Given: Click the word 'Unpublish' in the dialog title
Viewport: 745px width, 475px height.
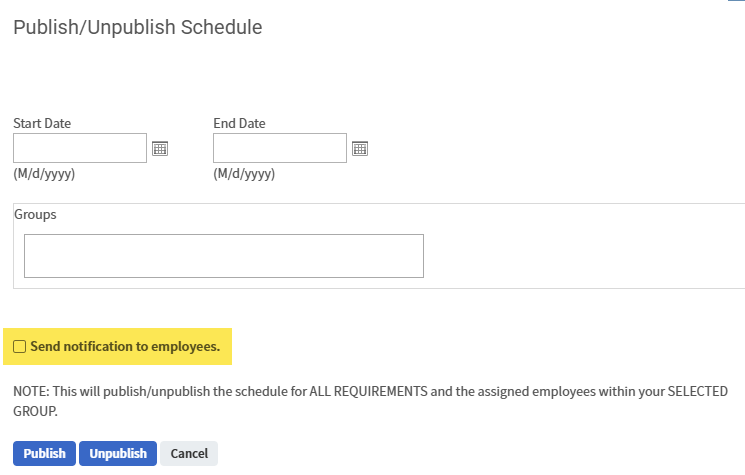Looking at the screenshot, I should pos(130,28).
